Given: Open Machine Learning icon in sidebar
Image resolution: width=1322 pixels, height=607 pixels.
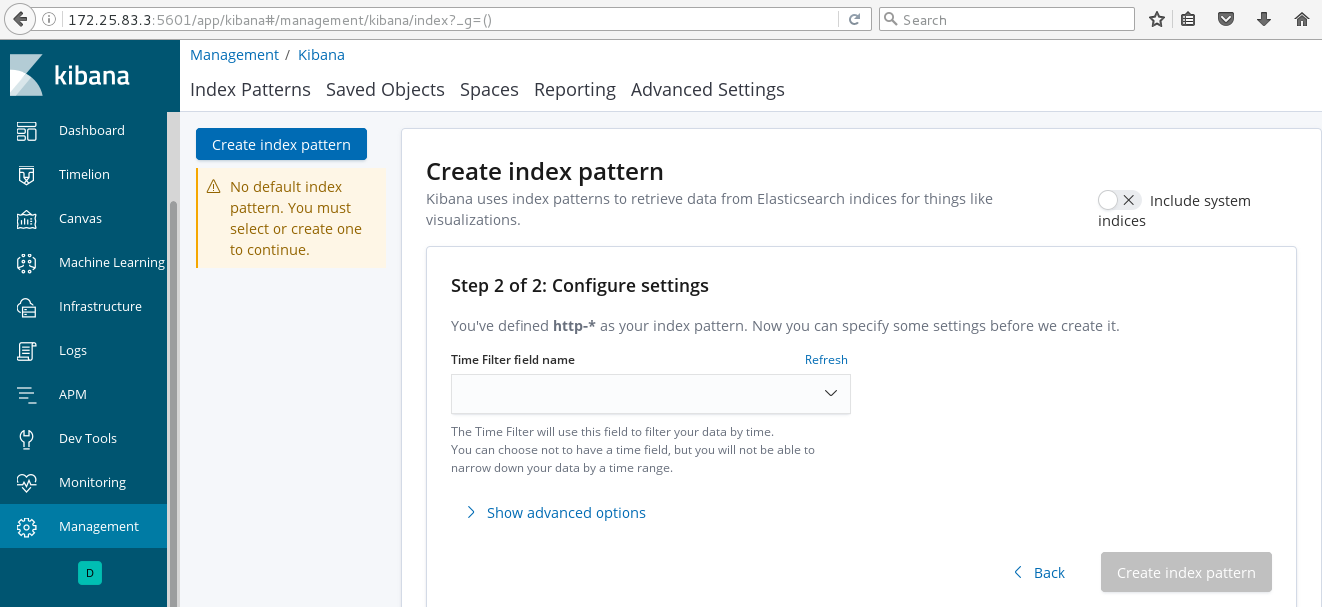Looking at the screenshot, I should [x=27, y=263].
